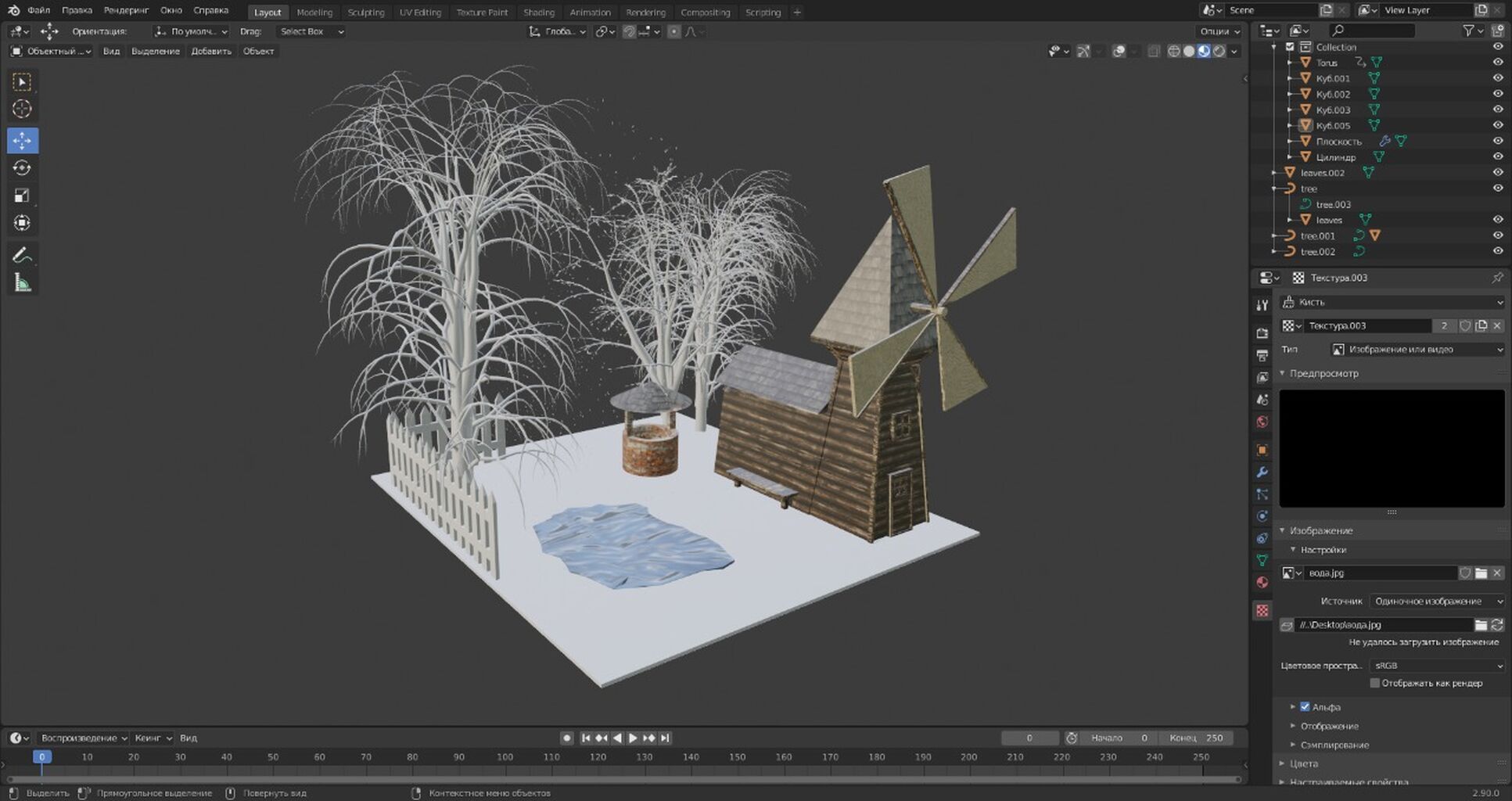Expand the Сэмплирование section
This screenshot has height=801, width=1512.
tap(1334, 745)
